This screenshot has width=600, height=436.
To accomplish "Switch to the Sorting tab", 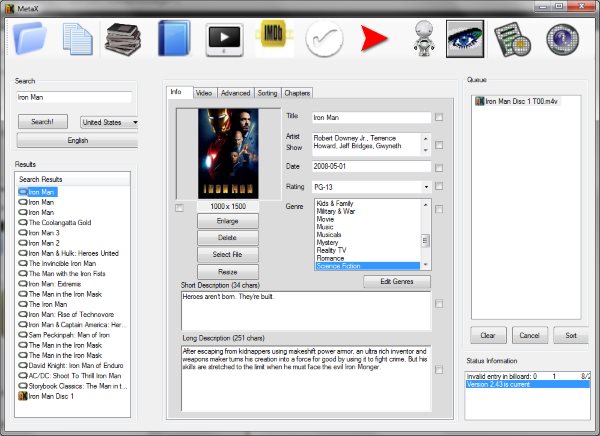I will click(x=267, y=93).
